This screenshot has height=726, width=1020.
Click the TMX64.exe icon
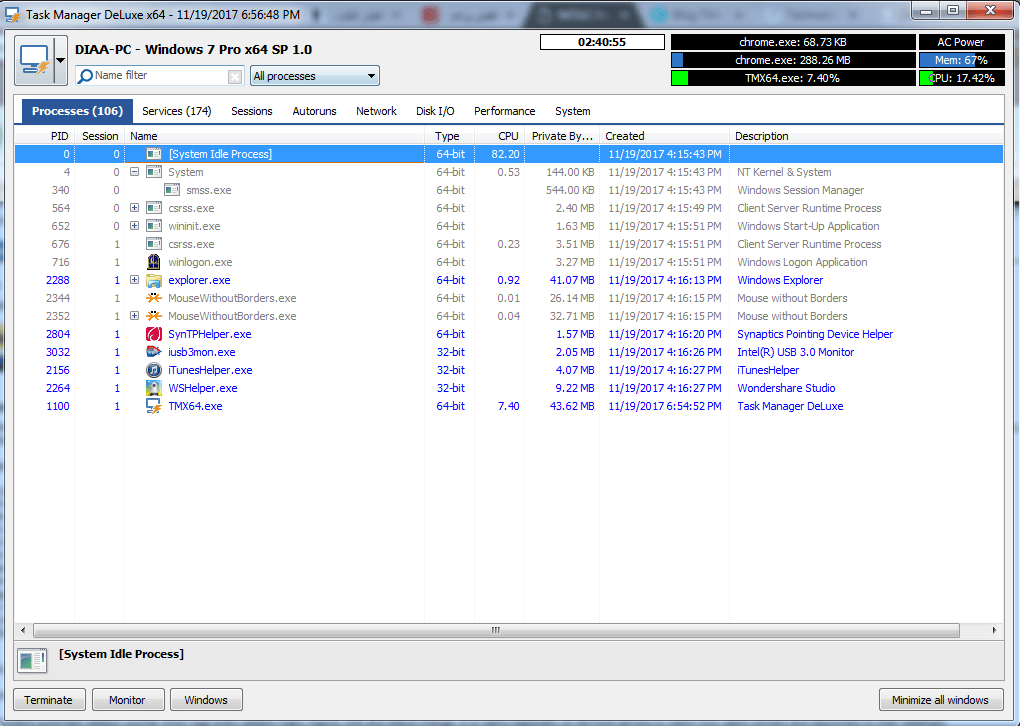click(154, 406)
